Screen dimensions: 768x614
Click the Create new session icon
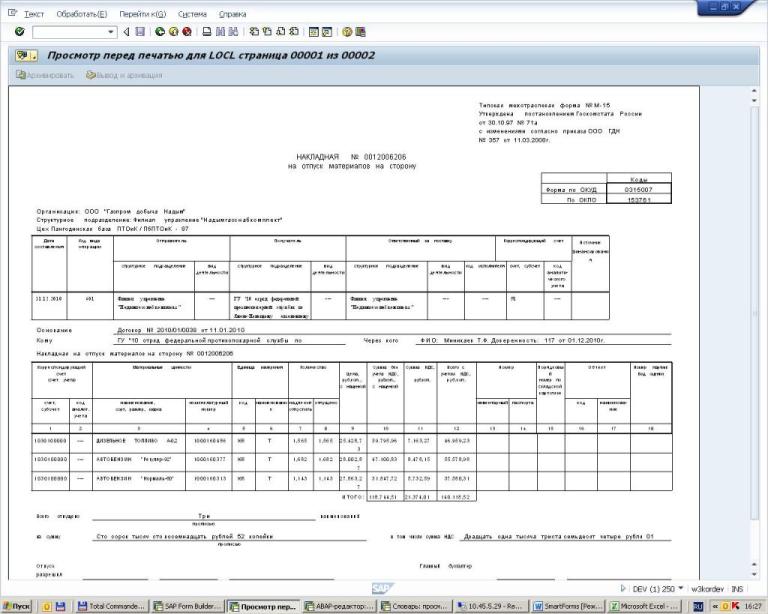pos(314,32)
